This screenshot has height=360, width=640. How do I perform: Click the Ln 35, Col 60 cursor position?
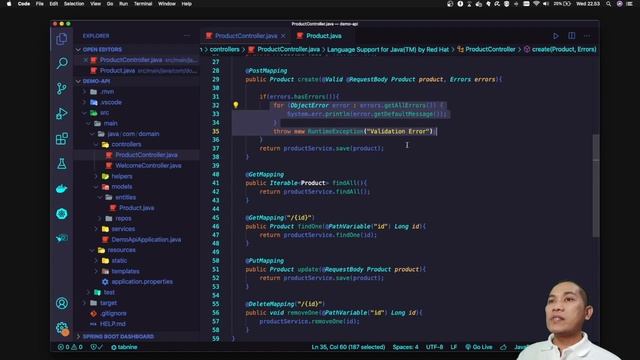coord(348,347)
